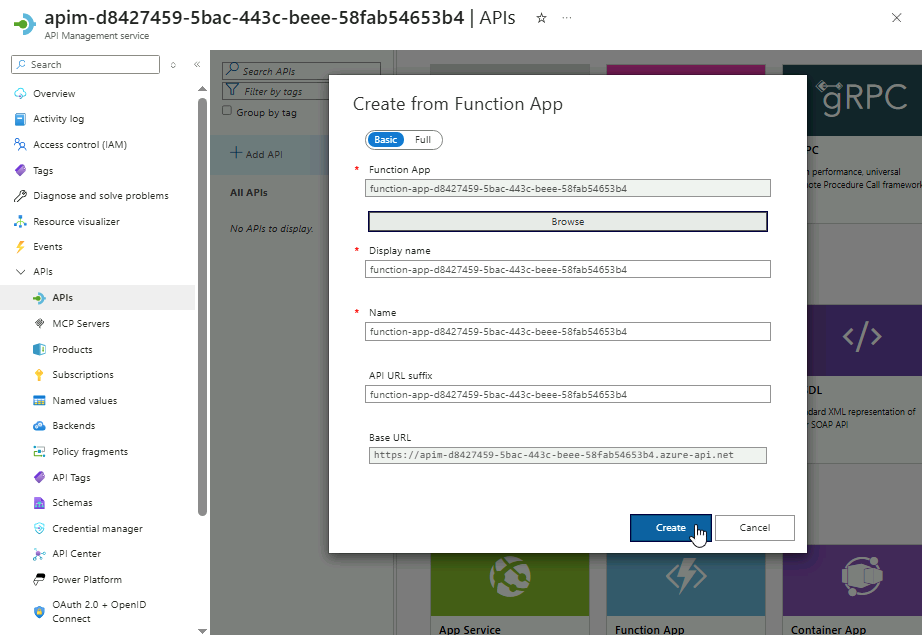The height and width of the screenshot is (635, 922).
Task: Click the Tags icon in sidebar
Action: [20, 171]
